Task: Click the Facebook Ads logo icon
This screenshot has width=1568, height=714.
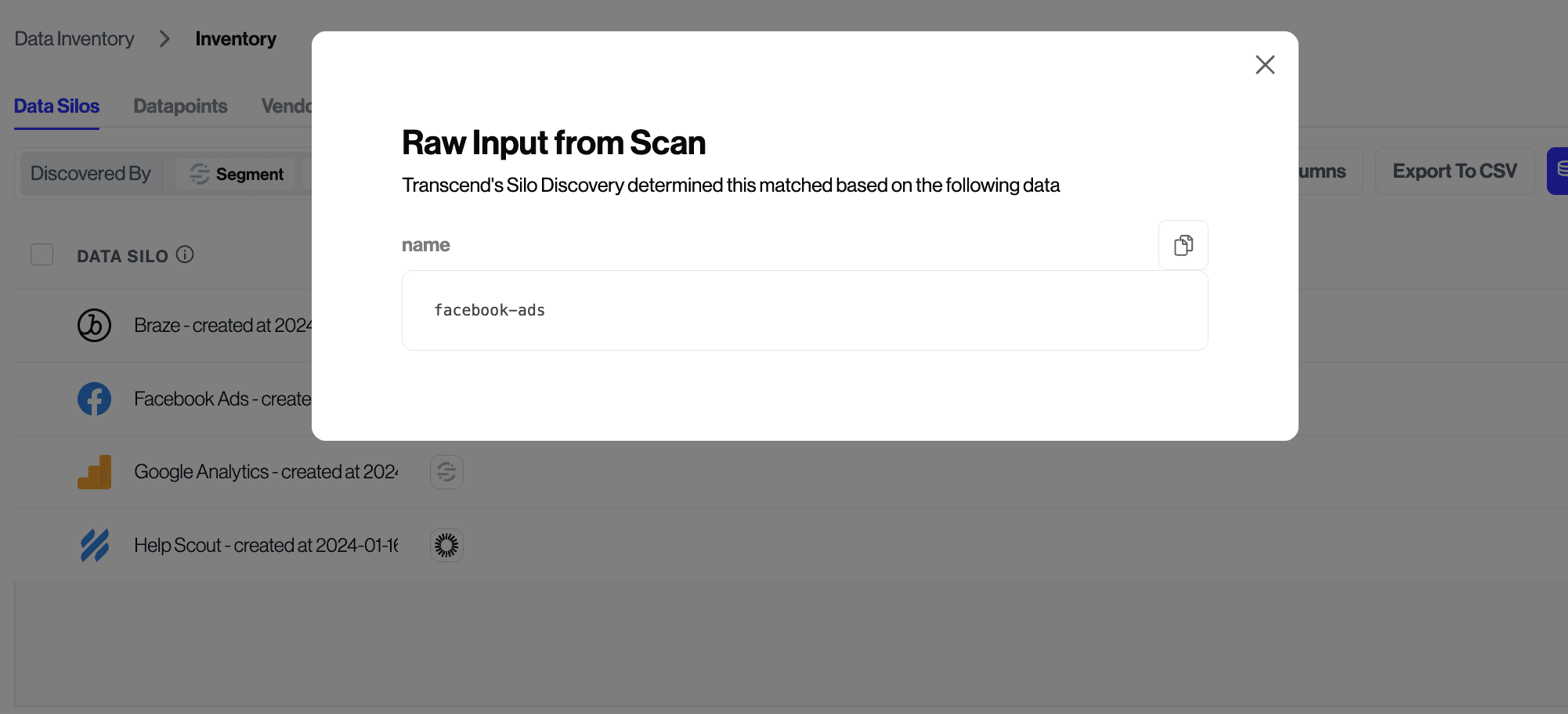Action: (x=94, y=398)
